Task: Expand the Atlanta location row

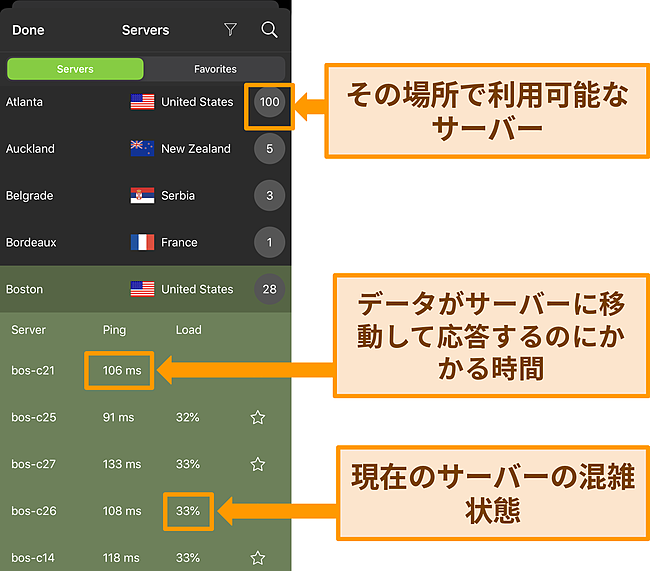Action: [x=146, y=102]
